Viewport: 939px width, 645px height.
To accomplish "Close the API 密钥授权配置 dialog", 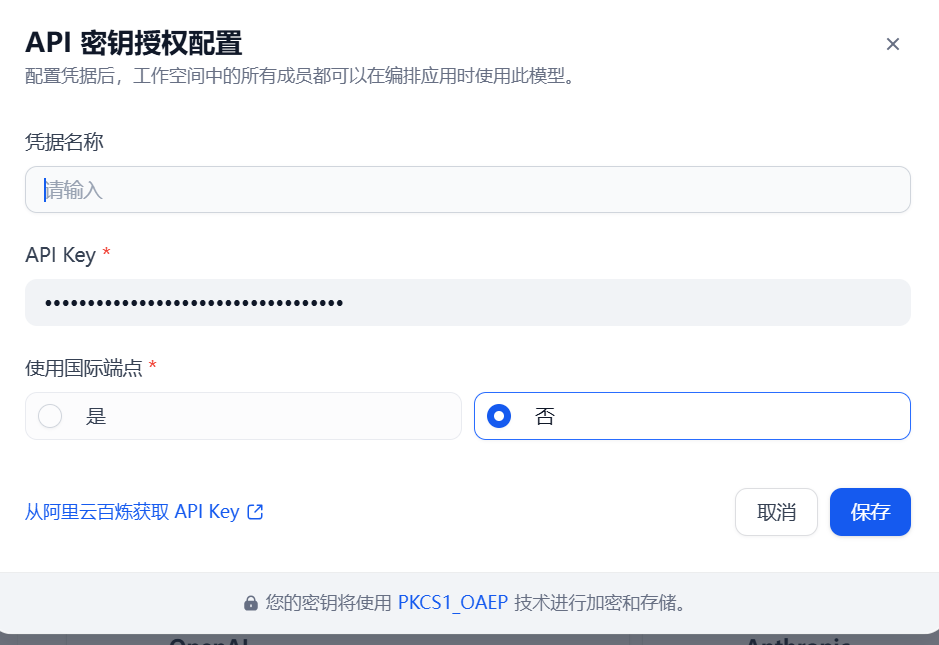I will pos(892,44).
